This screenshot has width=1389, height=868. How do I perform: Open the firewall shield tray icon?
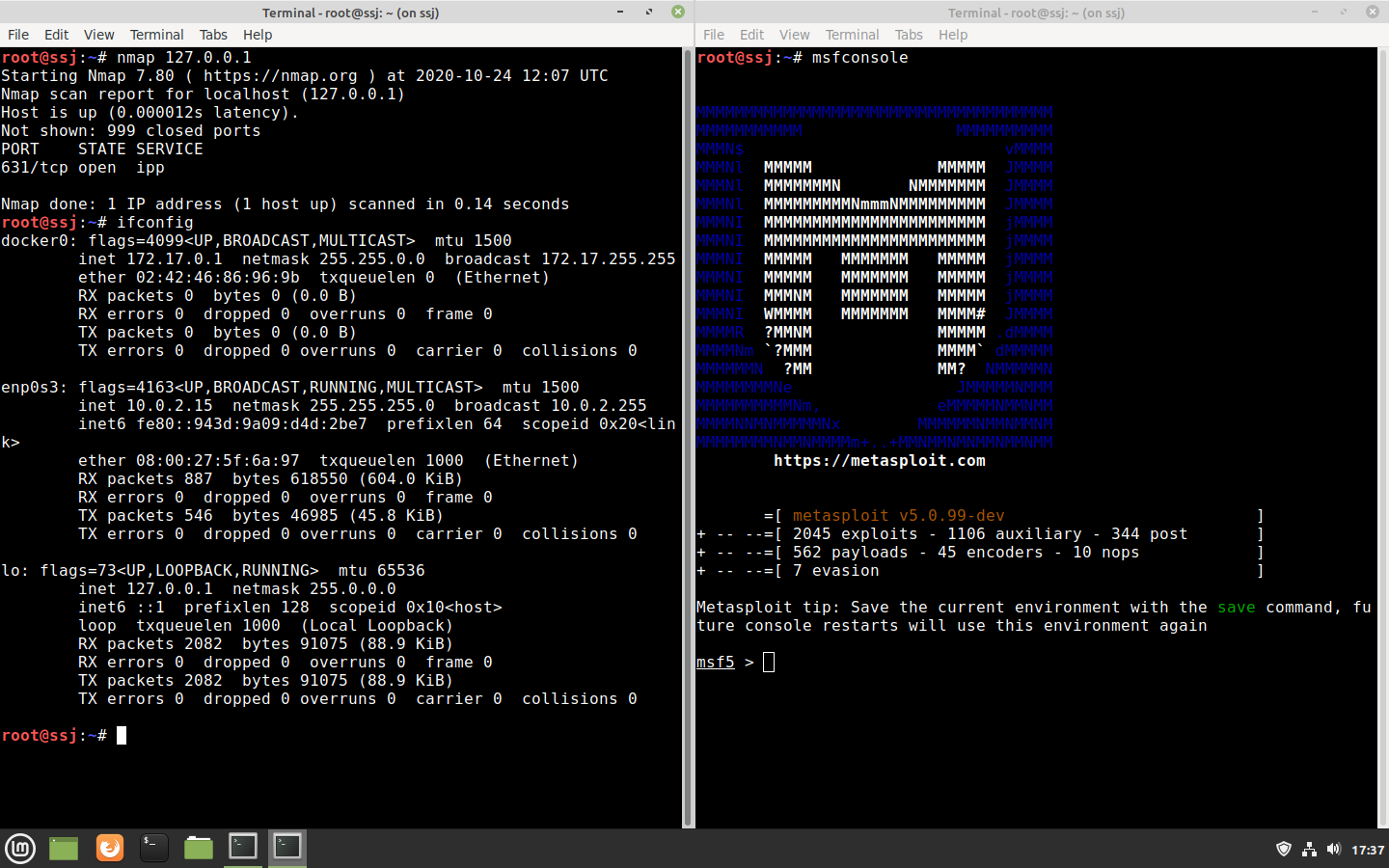coord(1284,849)
